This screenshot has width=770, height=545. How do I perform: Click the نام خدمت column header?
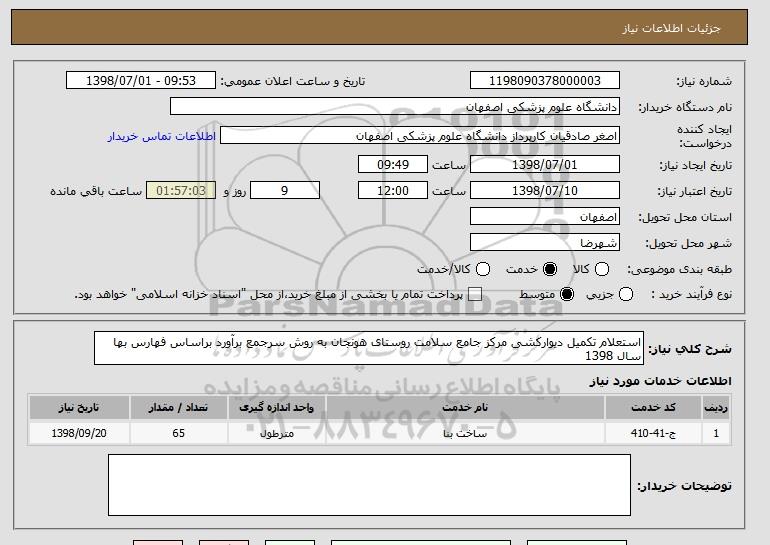465,408
